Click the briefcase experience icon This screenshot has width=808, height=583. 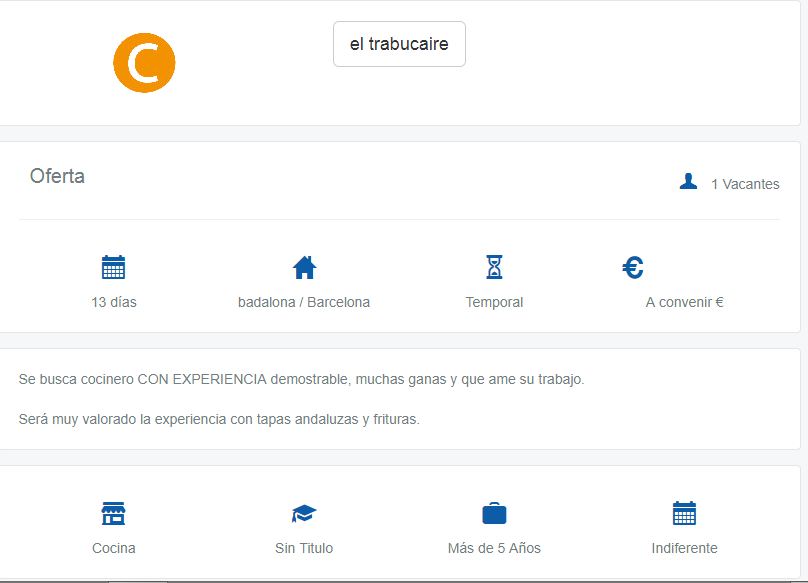[x=494, y=514]
